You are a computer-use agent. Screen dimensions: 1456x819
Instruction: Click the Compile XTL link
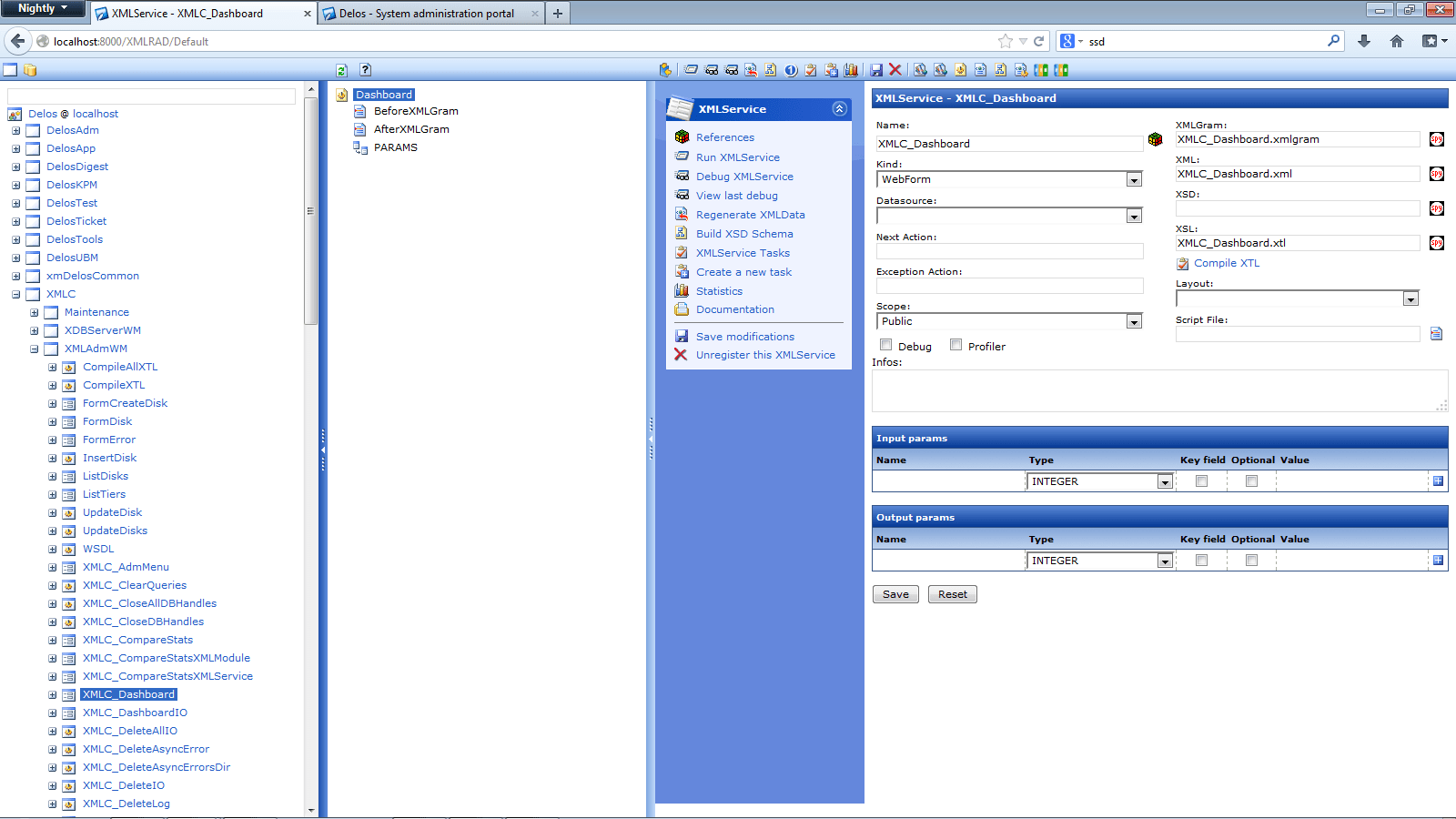pyautogui.click(x=1226, y=263)
